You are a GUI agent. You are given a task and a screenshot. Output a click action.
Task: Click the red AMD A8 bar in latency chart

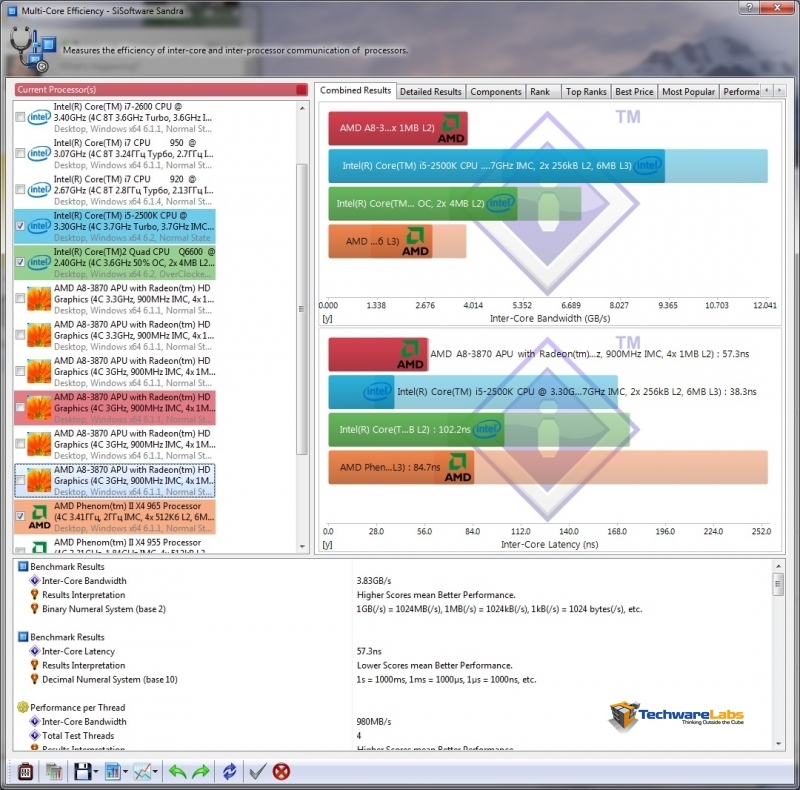pyautogui.click(x=378, y=354)
